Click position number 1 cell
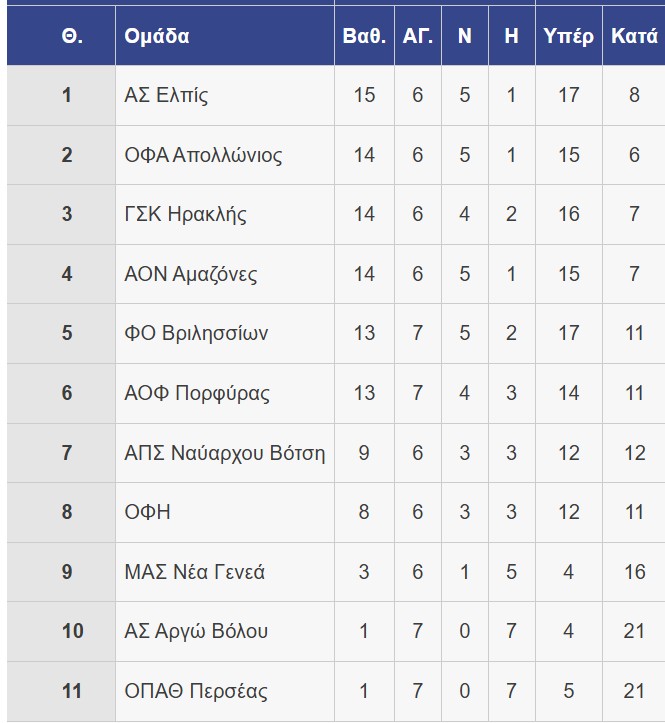The image size is (665, 723). (67, 96)
